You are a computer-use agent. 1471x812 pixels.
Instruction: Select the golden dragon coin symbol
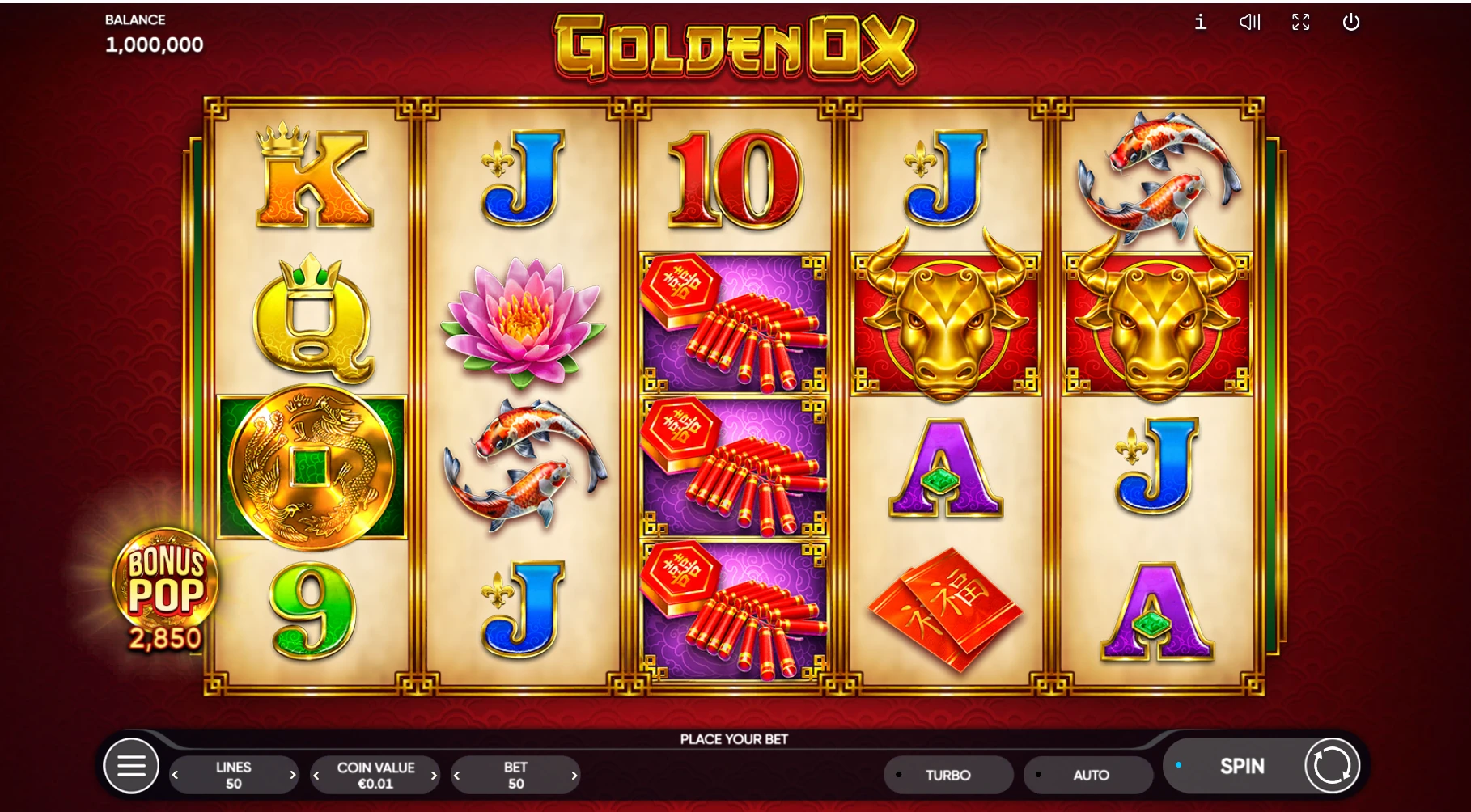(x=312, y=467)
